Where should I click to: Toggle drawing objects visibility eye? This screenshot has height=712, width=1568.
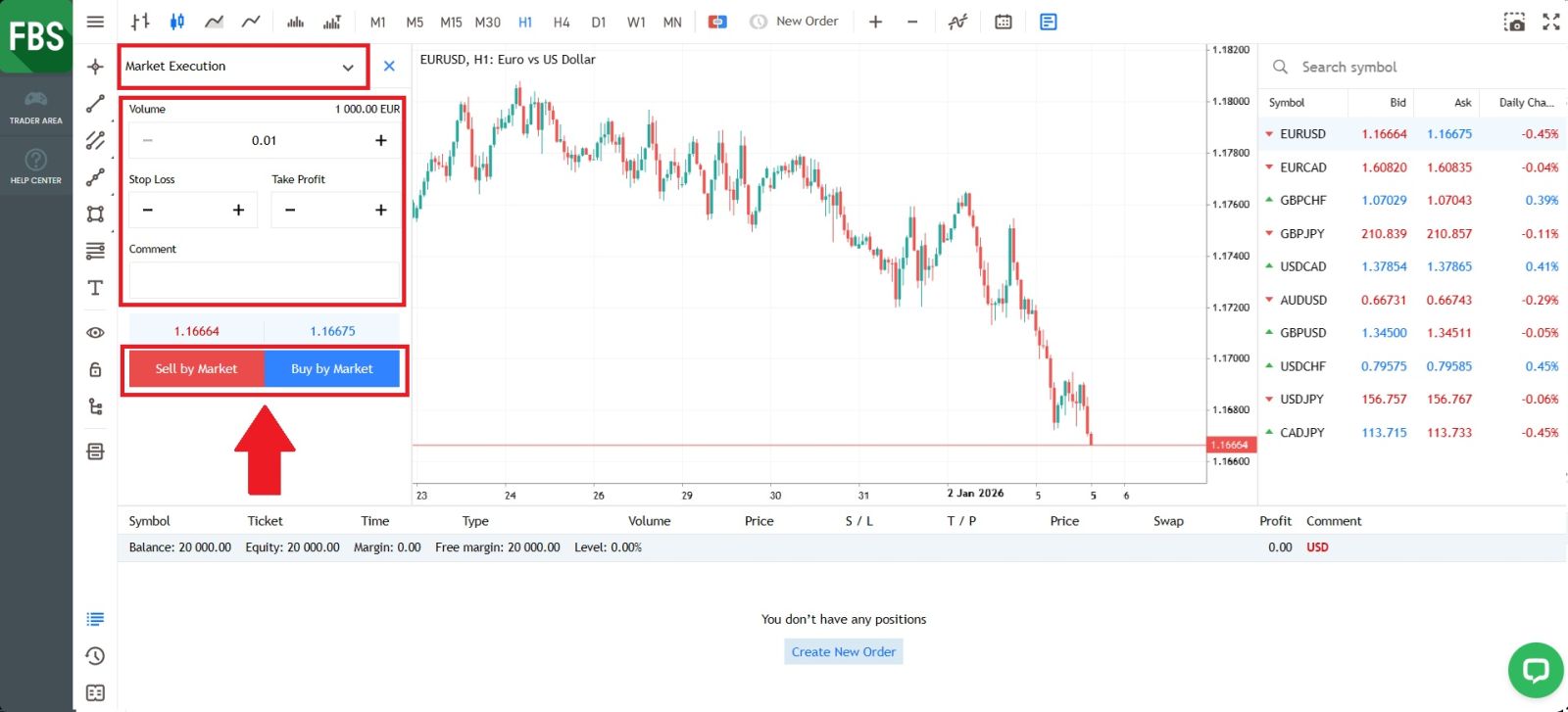[95, 333]
